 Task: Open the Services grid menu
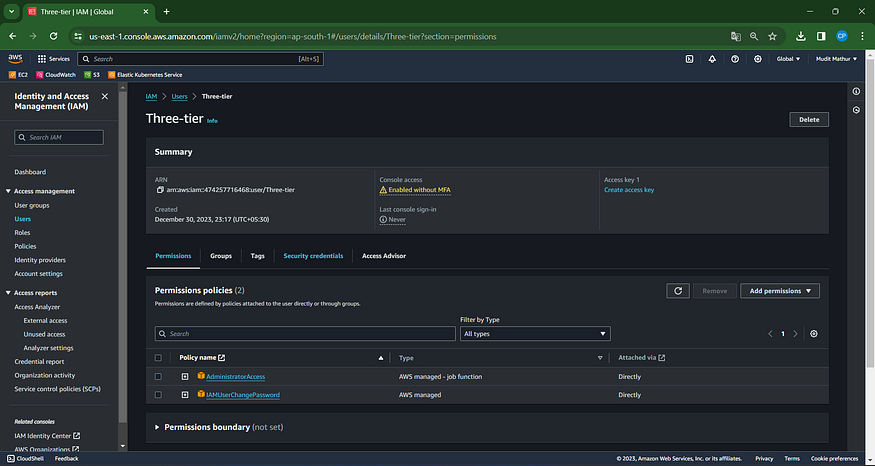tap(54, 59)
